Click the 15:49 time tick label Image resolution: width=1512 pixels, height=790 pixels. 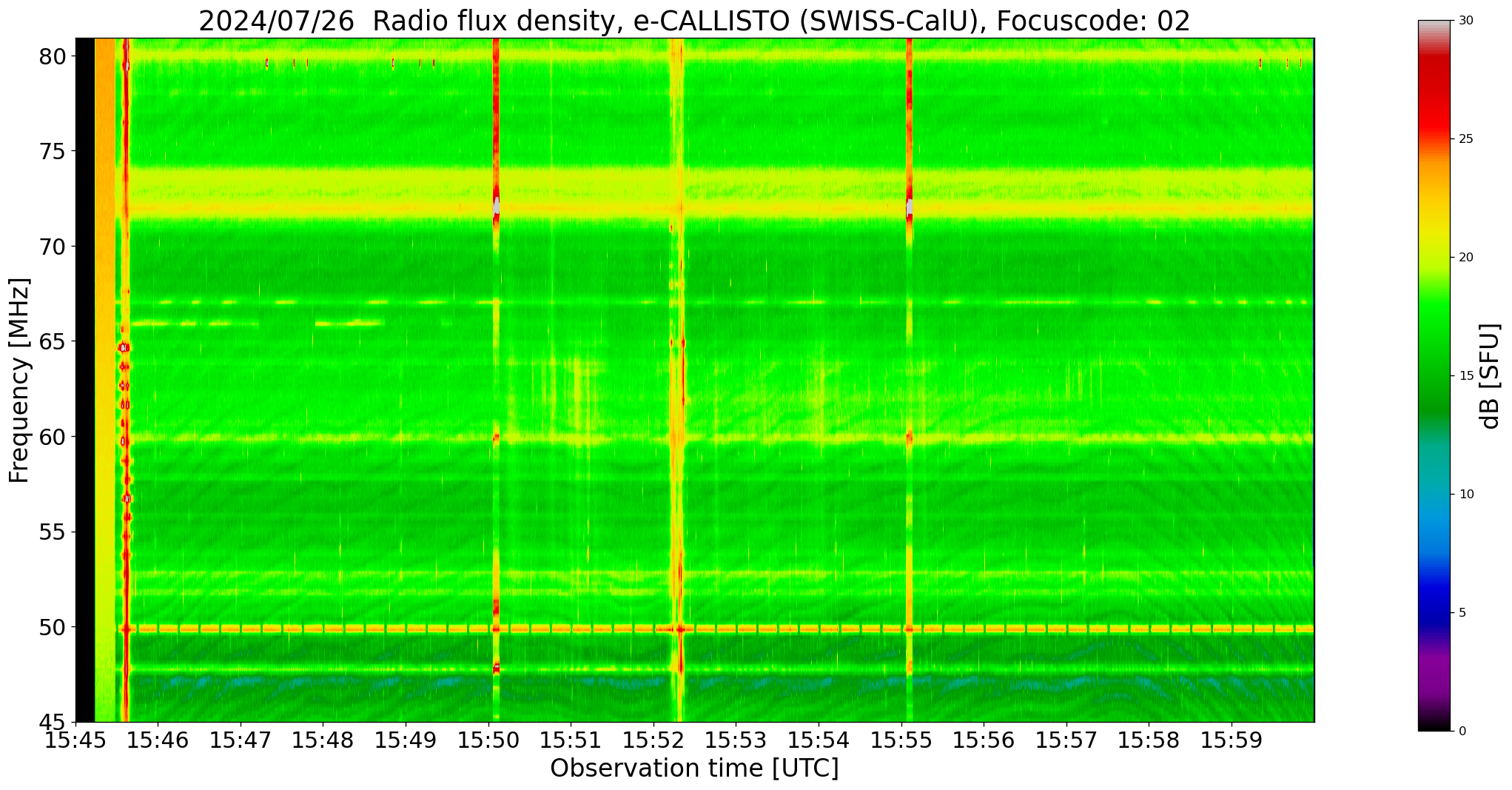406,740
